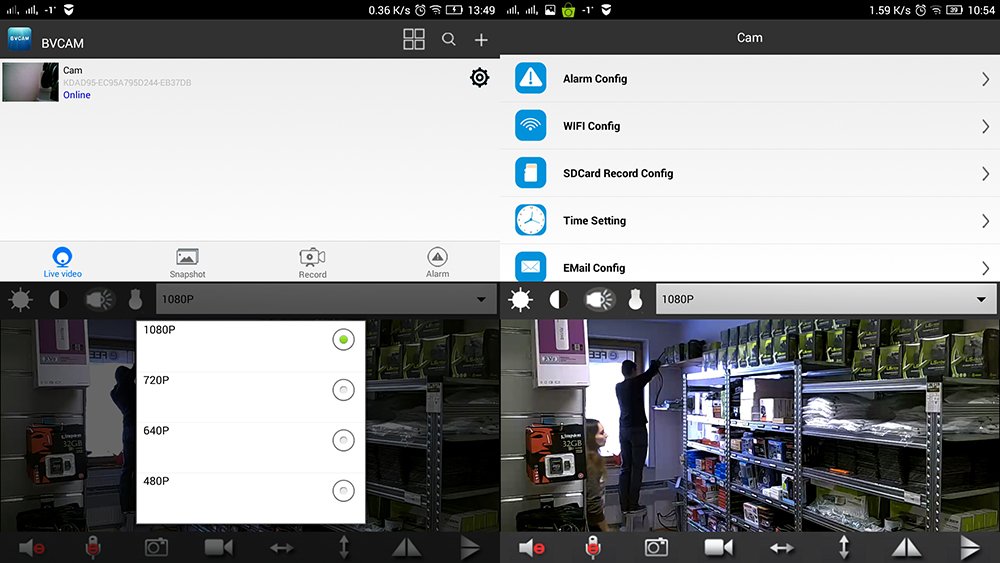Viewport: 1000px width, 563px height.
Task: Tap horizontal pan arrows icon in left screen
Action: (281, 548)
